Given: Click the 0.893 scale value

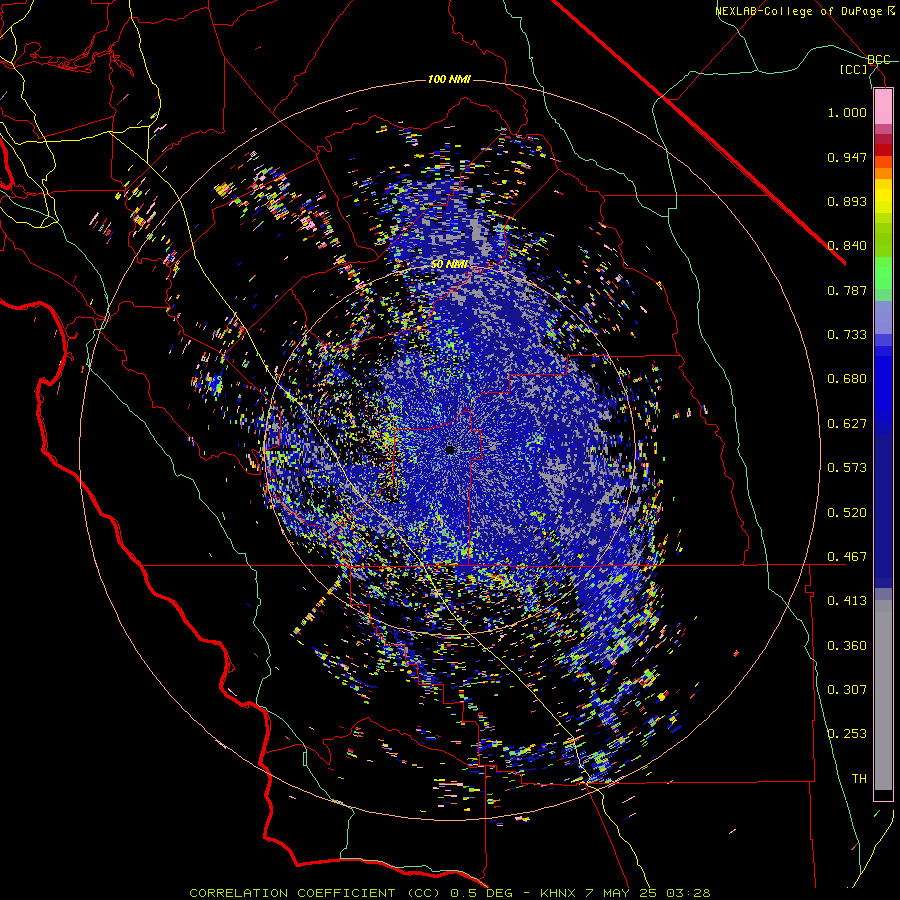Looking at the screenshot, I should tap(847, 201).
